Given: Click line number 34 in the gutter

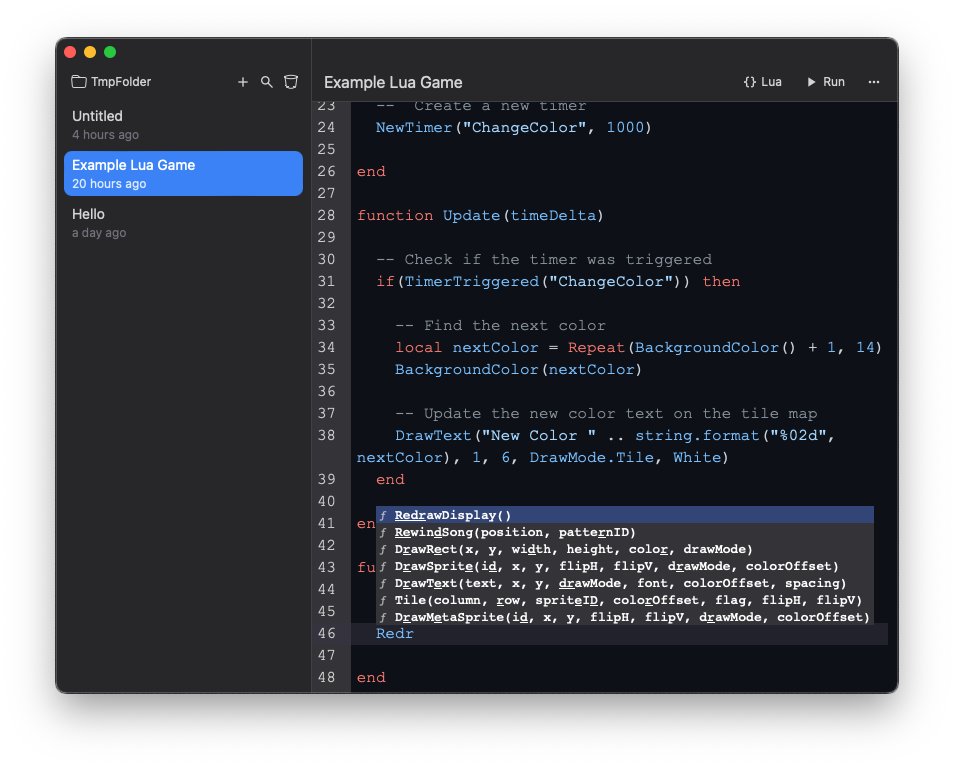Looking at the screenshot, I should (x=326, y=347).
